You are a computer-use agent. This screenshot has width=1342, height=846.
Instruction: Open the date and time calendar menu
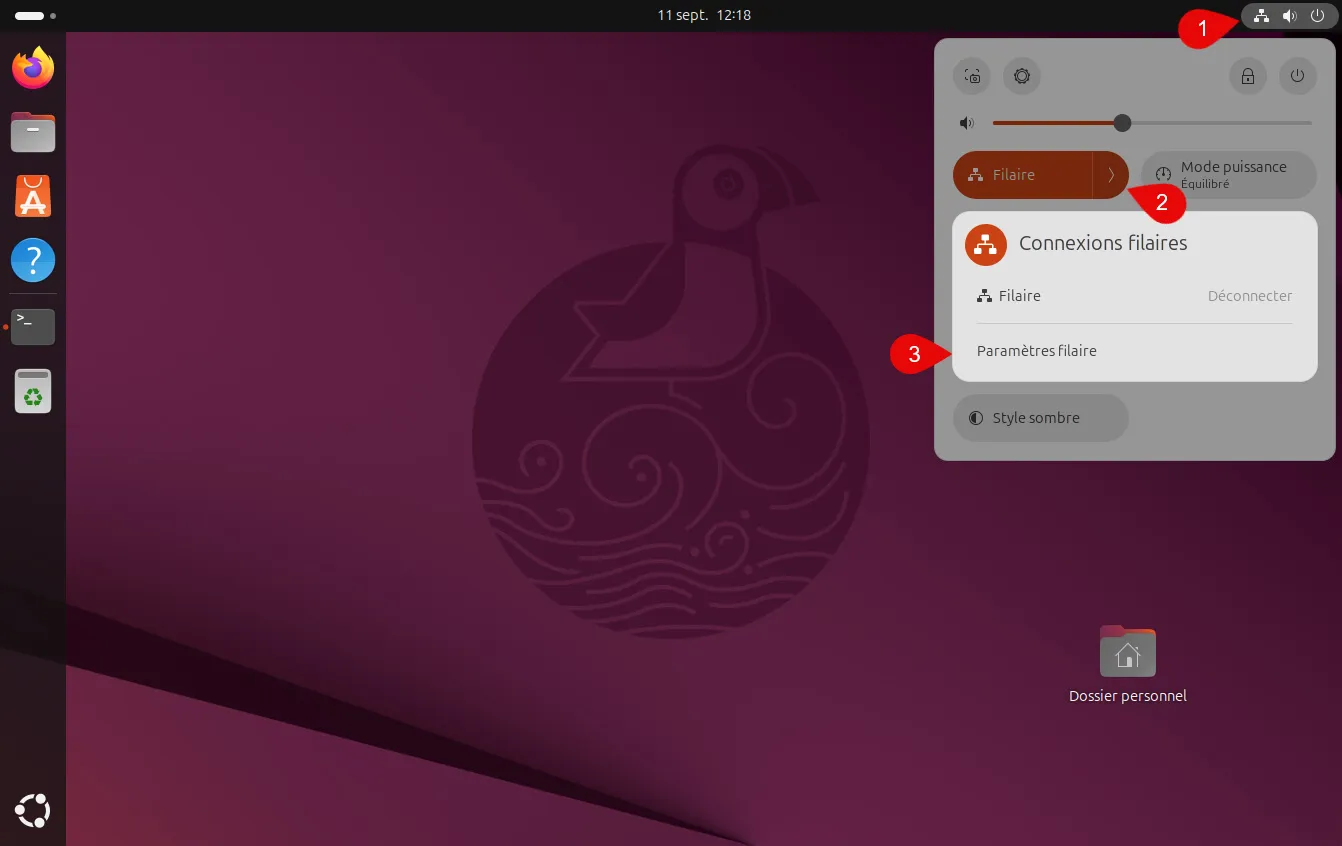[x=704, y=16]
